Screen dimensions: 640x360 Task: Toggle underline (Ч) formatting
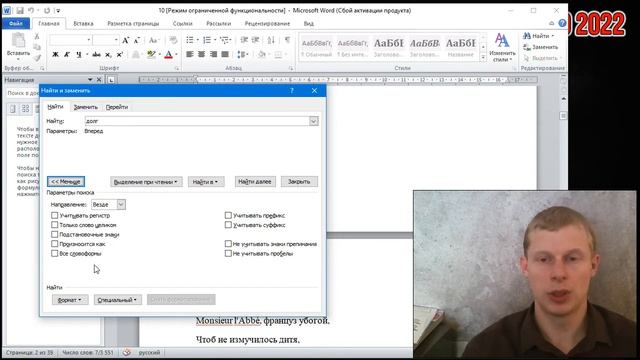79,54
